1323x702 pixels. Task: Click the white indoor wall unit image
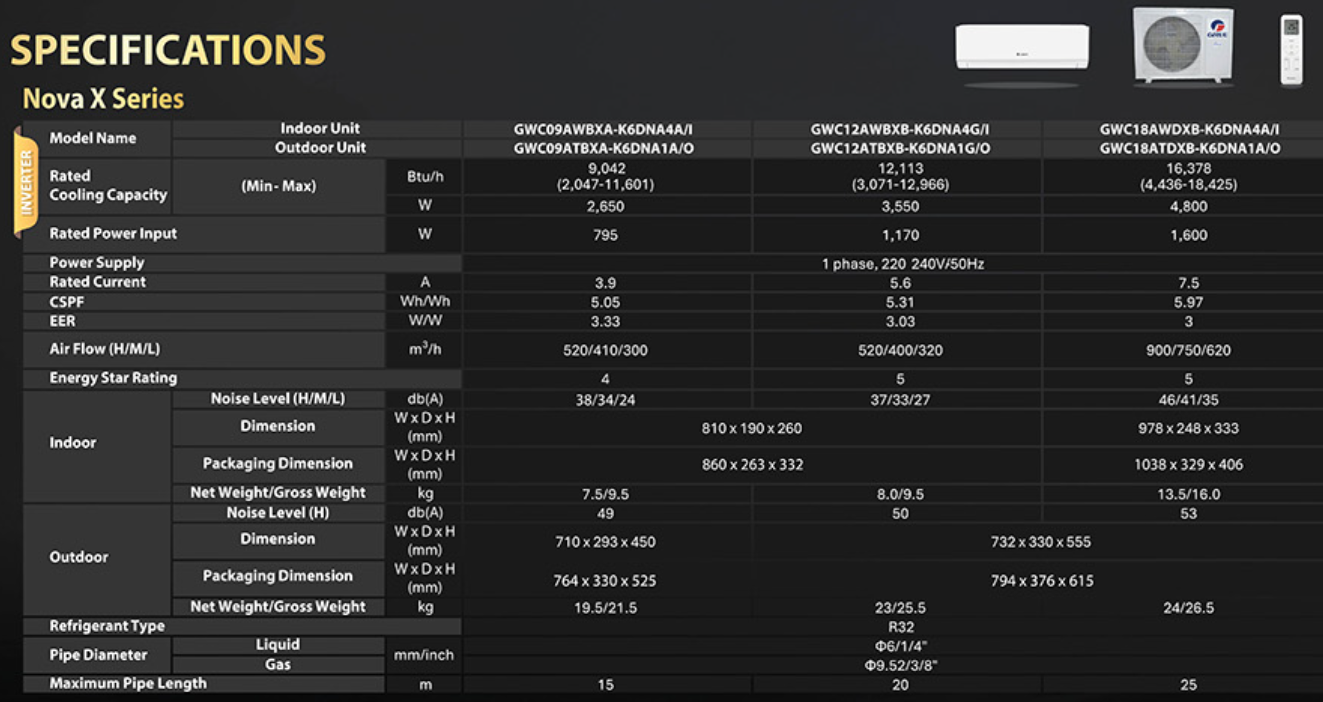pyautogui.click(x=1021, y=48)
